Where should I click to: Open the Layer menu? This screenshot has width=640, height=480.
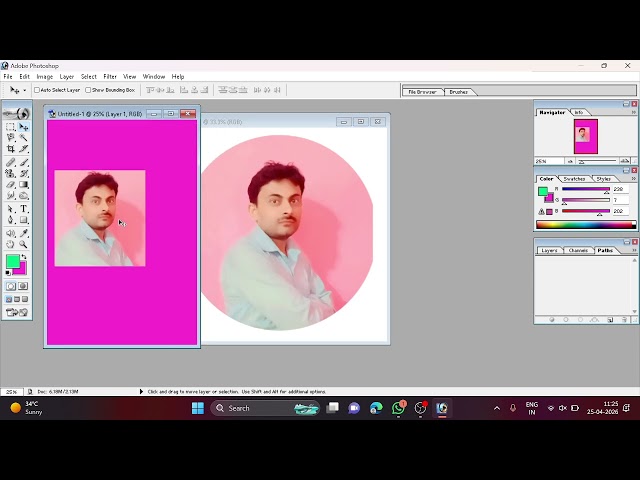click(x=67, y=76)
